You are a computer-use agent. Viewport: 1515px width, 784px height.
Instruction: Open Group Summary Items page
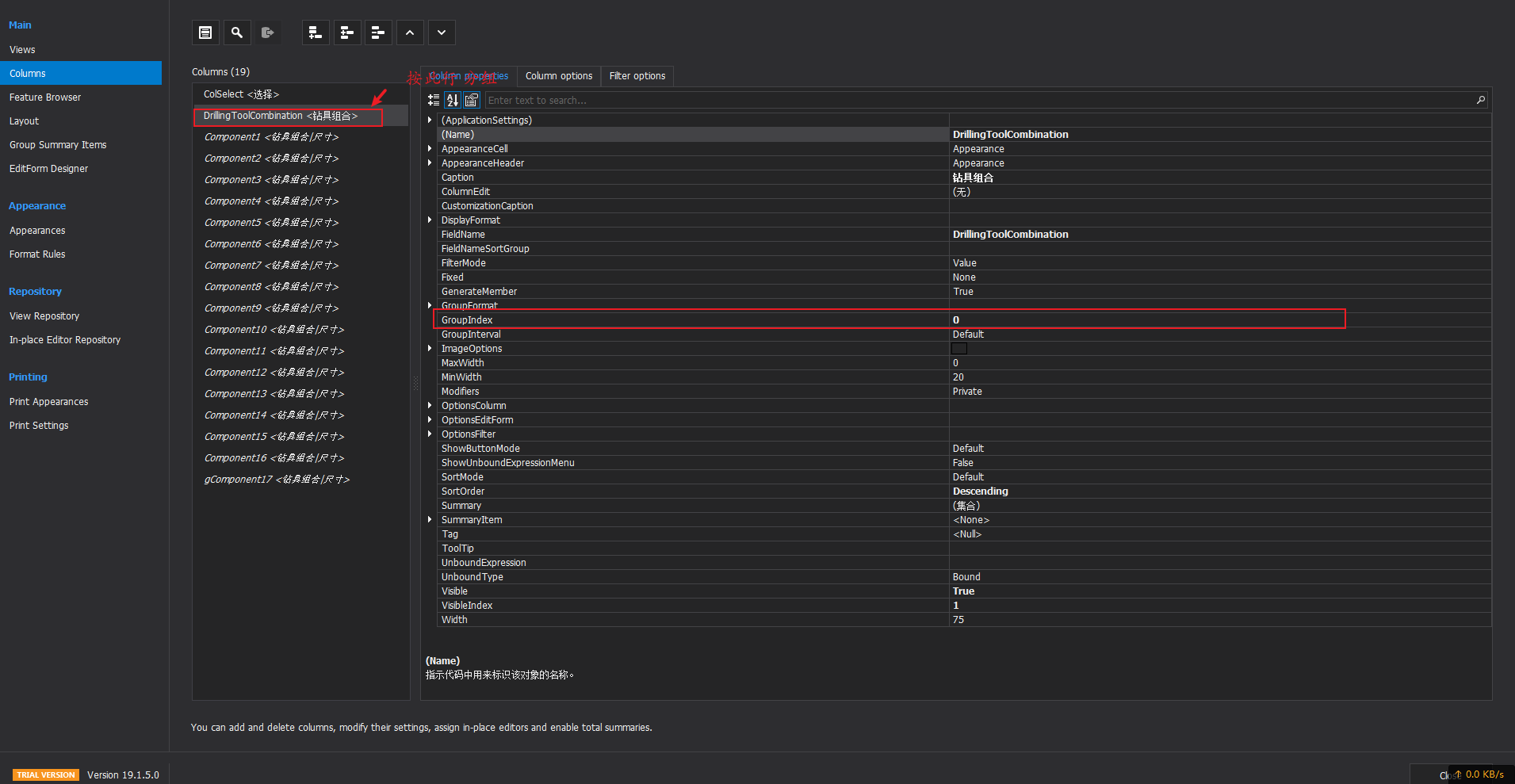[58, 144]
